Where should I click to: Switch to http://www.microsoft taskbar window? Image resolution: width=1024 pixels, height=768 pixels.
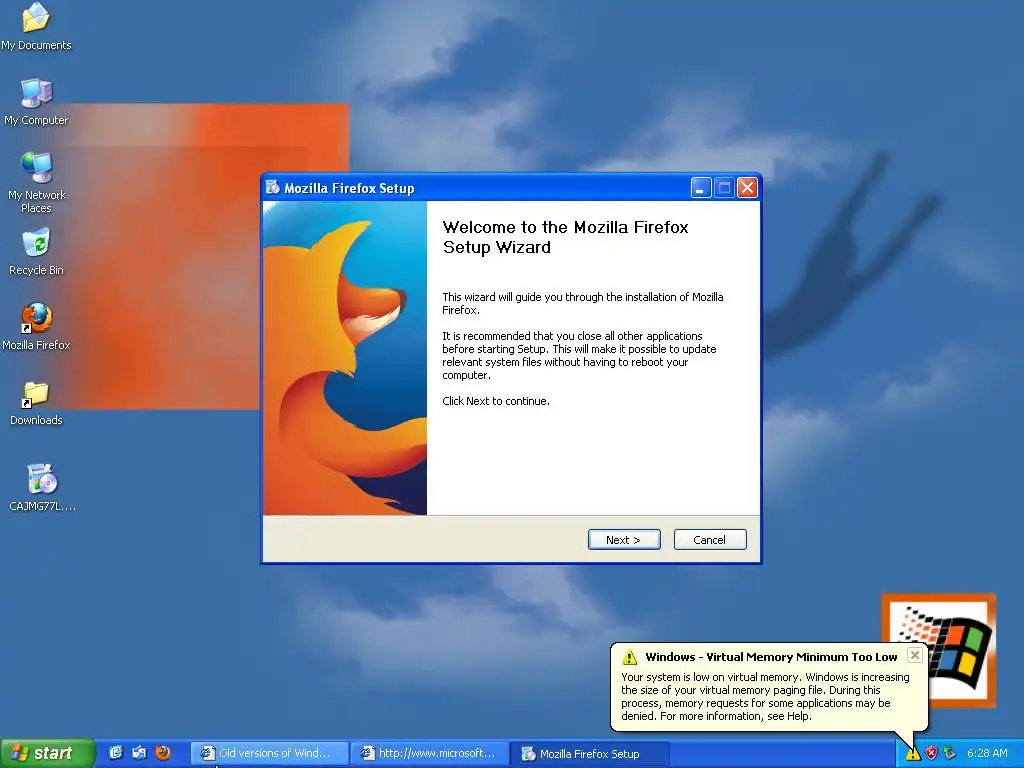coord(429,754)
